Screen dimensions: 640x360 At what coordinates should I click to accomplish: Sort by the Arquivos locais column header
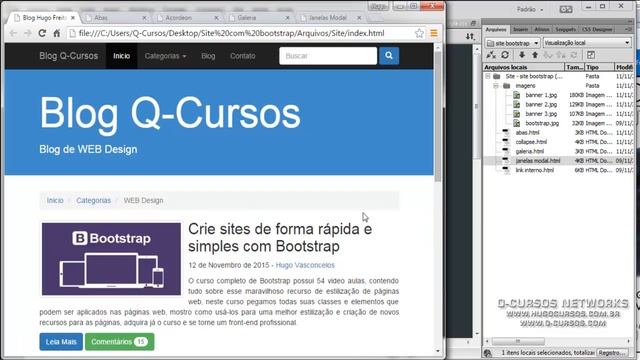click(x=524, y=67)
